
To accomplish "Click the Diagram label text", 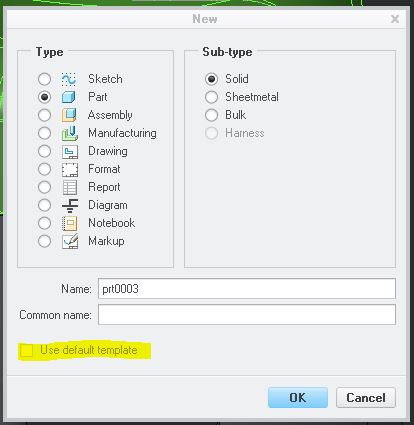I will pos(108,205).
